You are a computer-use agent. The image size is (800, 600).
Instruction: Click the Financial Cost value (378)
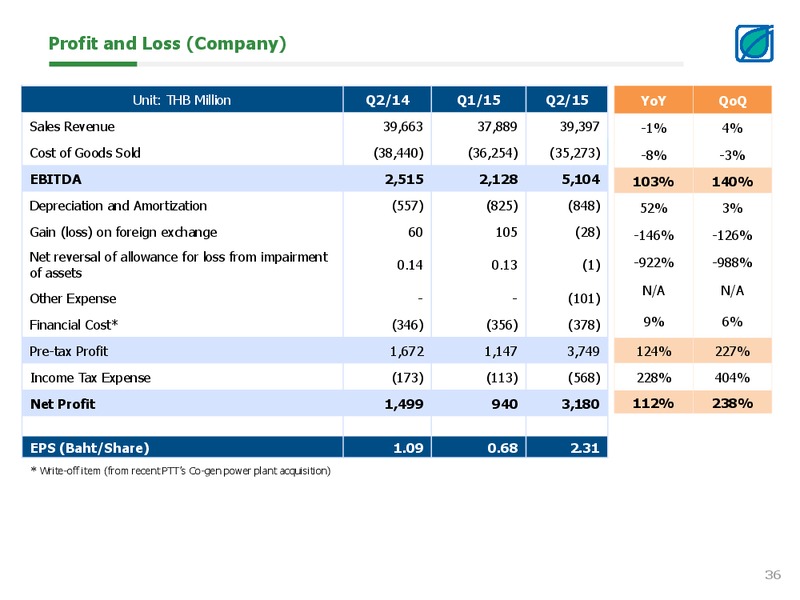pyautogui.click(x=584, y=325)
